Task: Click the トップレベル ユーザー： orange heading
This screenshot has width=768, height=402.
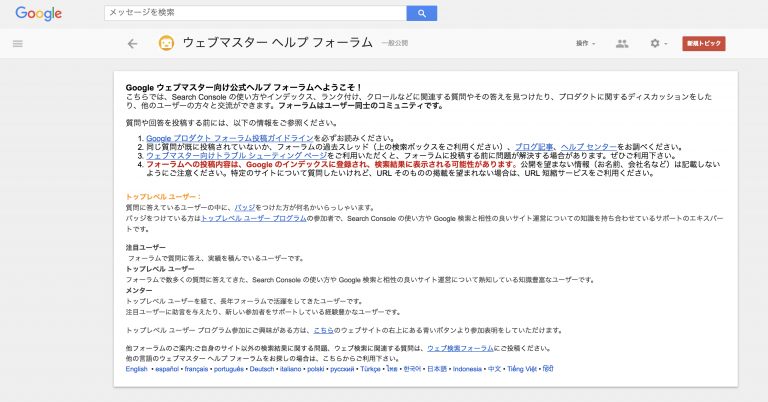Action: tap(164, 197)
